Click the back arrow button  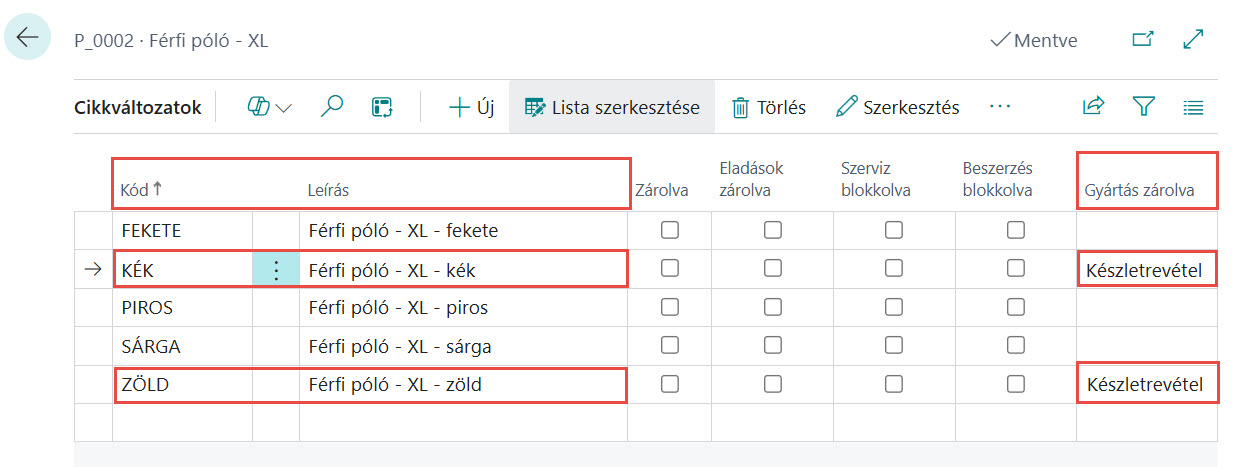point(27,38)
